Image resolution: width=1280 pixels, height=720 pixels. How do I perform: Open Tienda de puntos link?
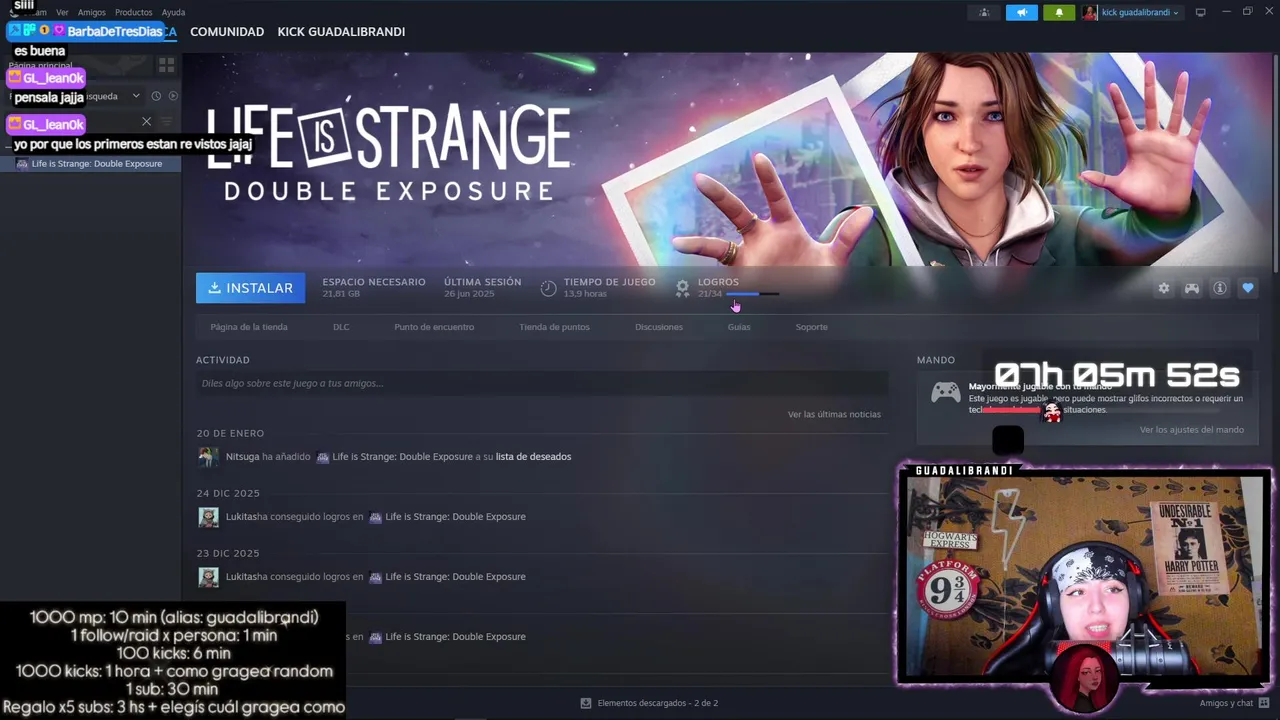click(x=554, y=327)
